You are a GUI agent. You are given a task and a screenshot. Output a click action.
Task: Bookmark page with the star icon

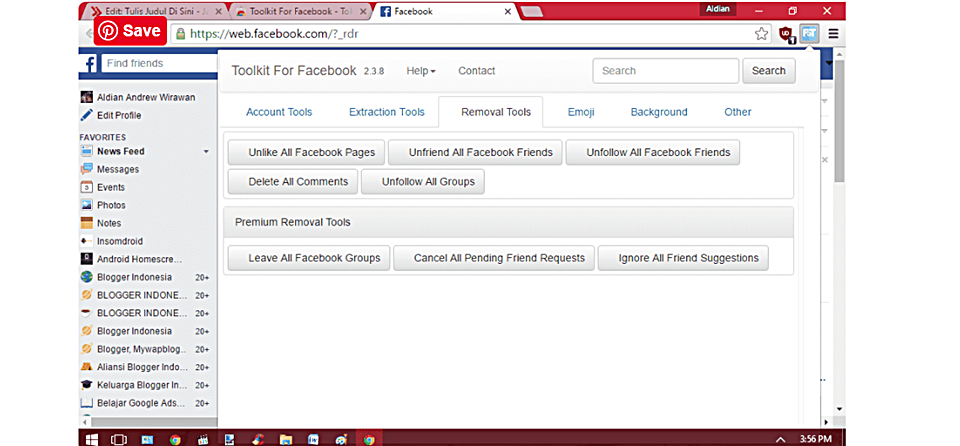coord(761,34)
